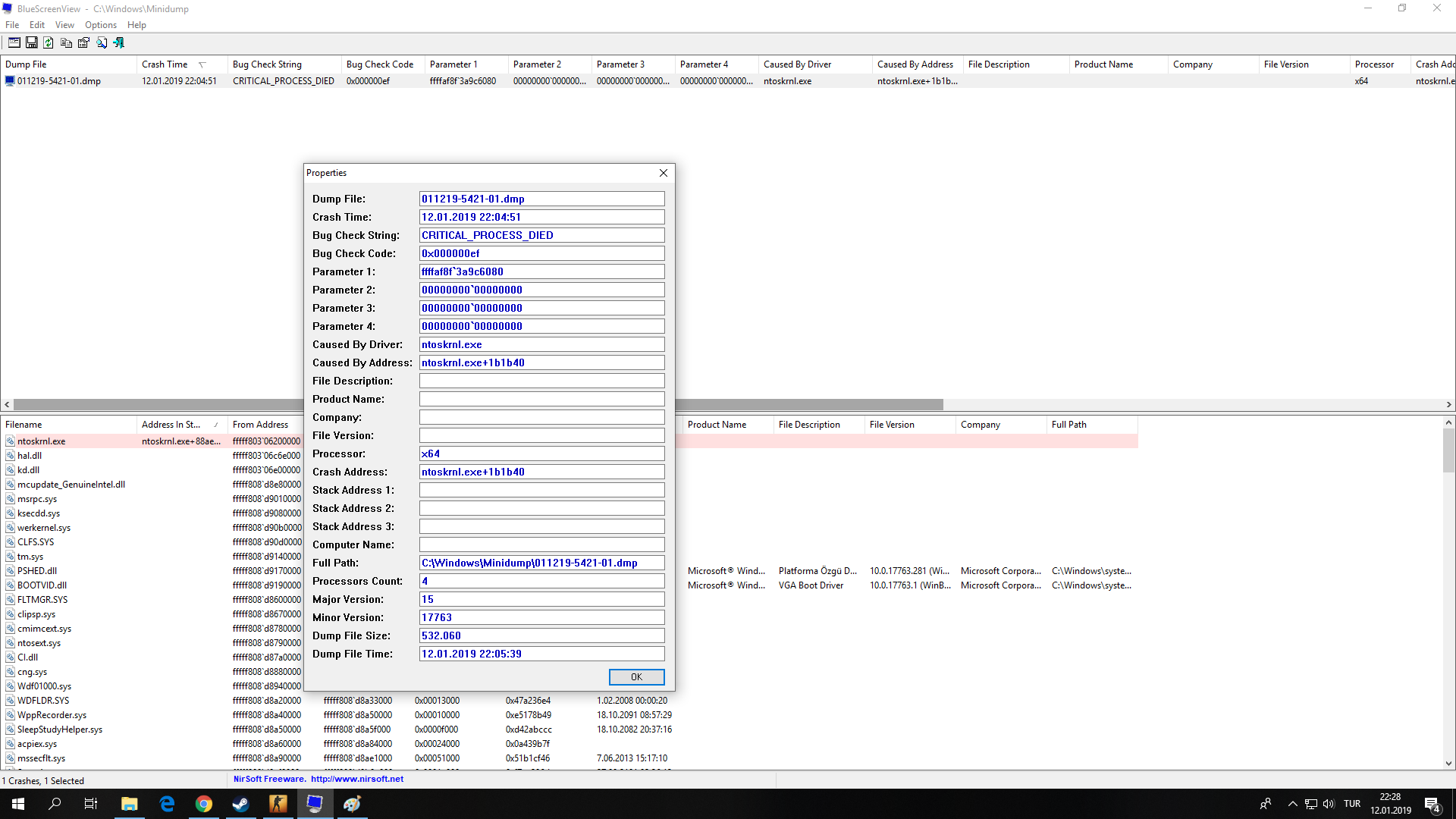Click the Refresh toolbar icon
This screenshot has height=819, width=1456.
tap(49, 42)
